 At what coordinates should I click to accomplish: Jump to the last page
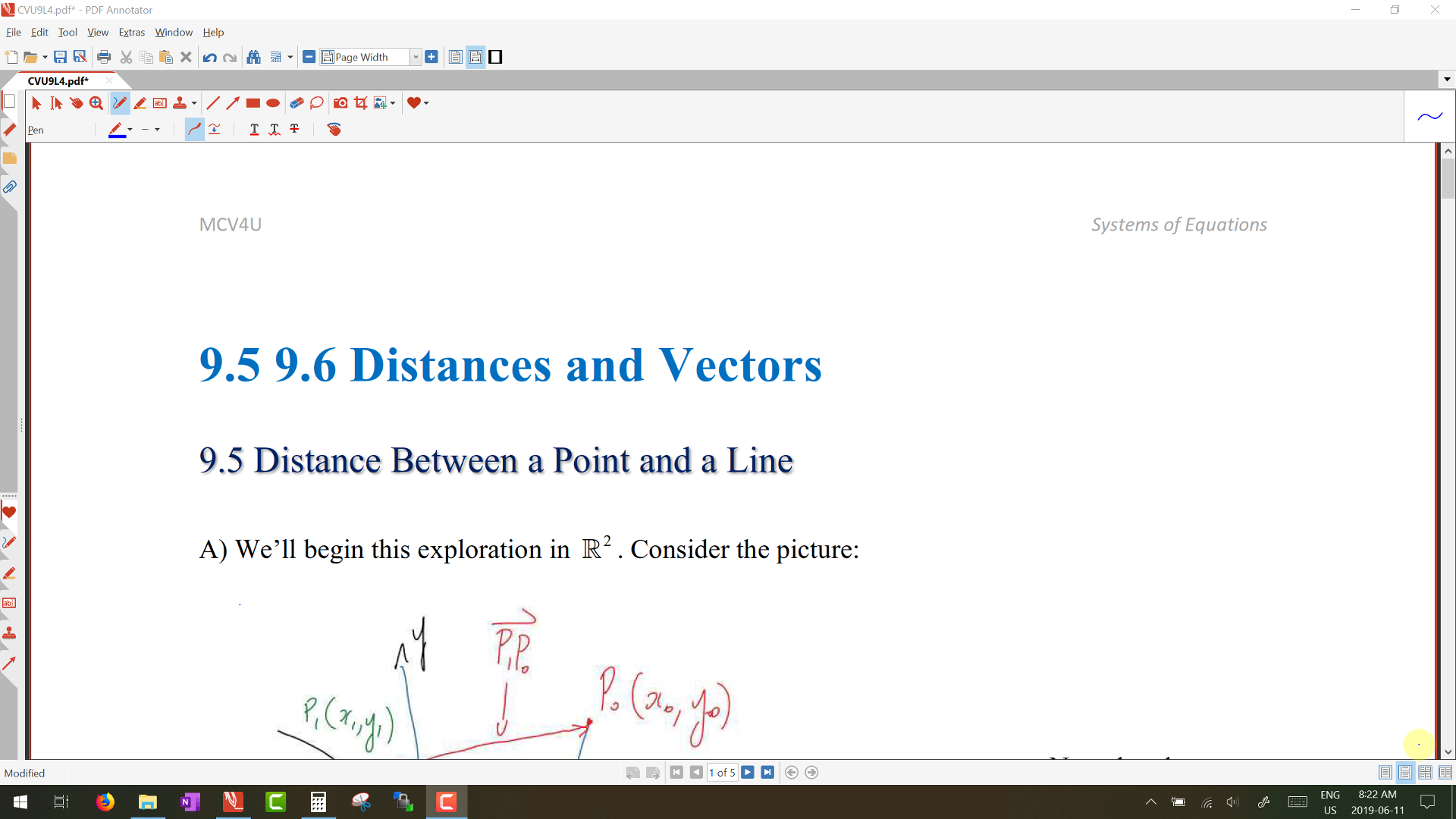[x=767, y=773]
